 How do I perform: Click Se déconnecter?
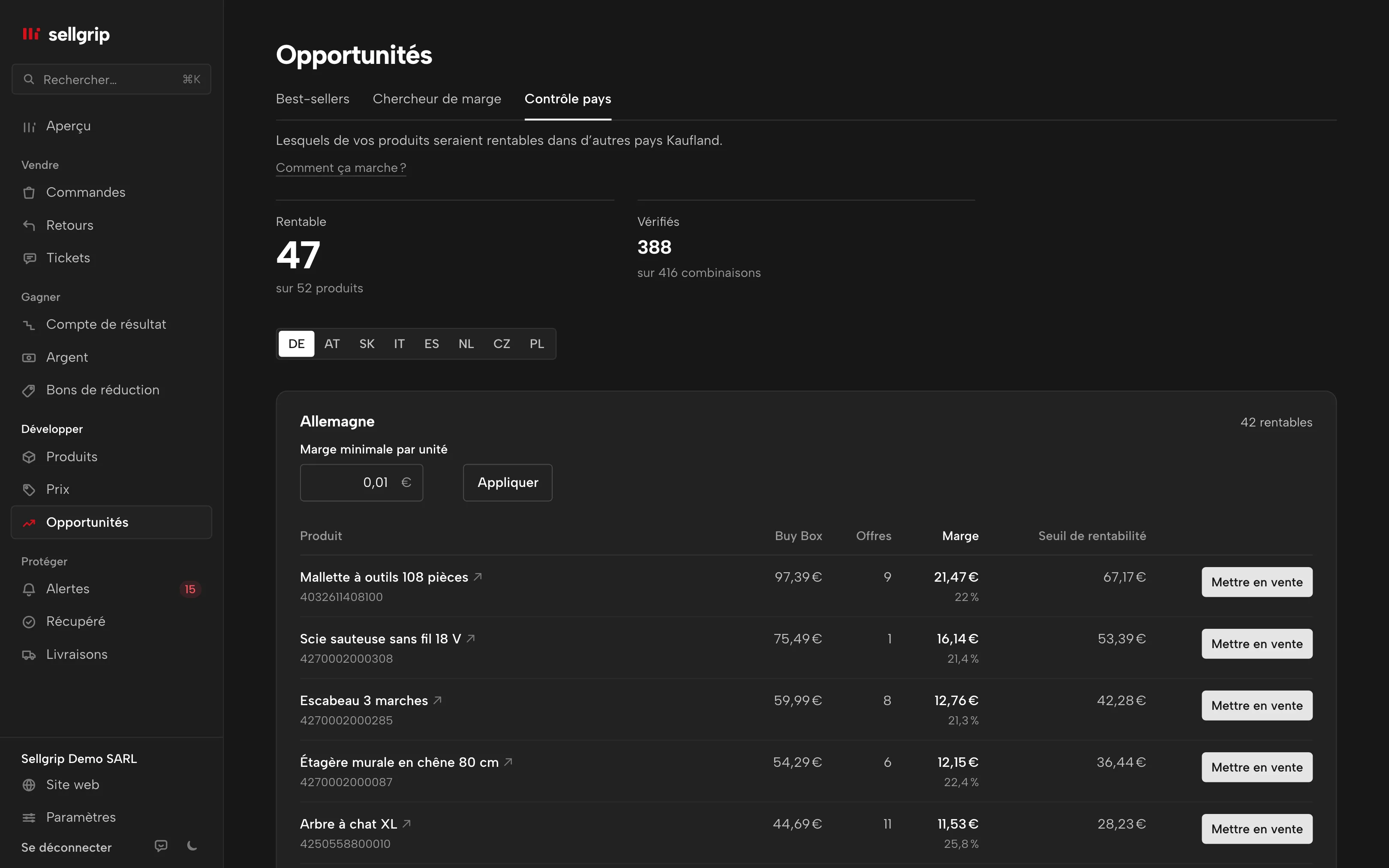66,847
